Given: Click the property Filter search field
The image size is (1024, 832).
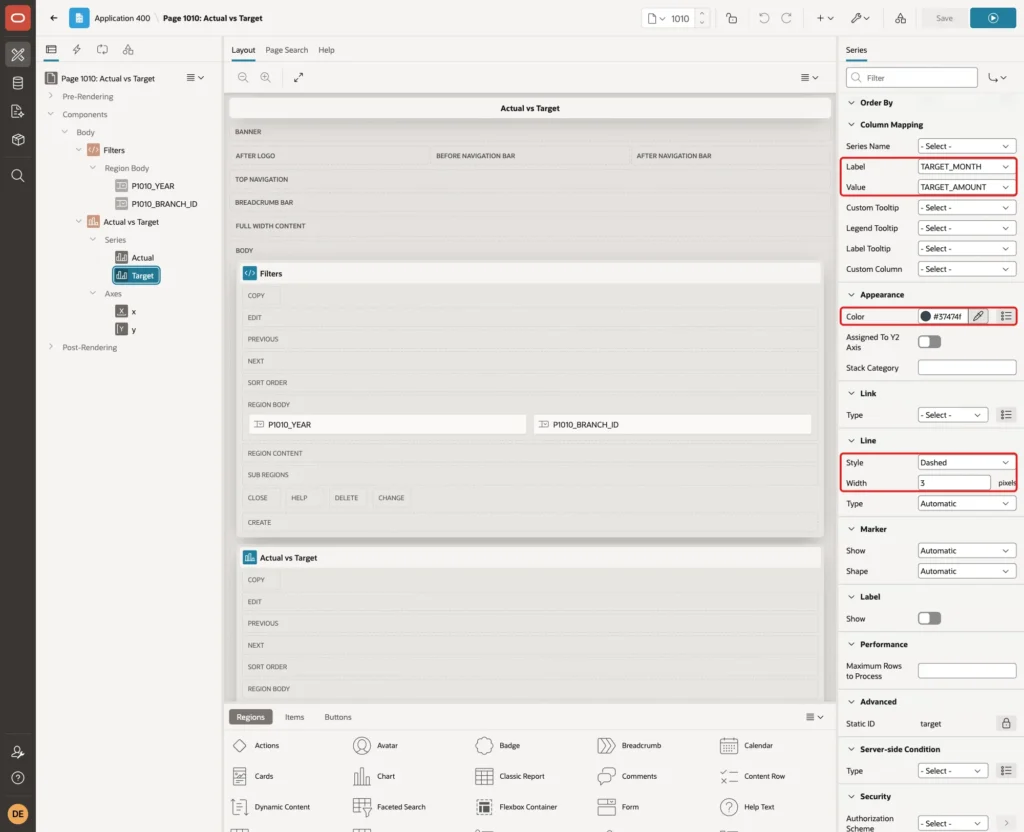Looking at the screenshot, I should (x=912, y=78).
